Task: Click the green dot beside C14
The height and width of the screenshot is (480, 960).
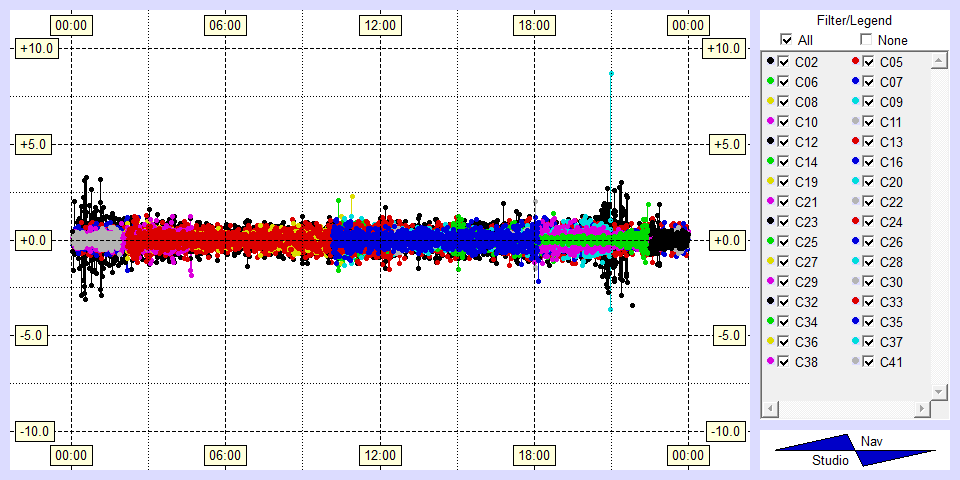Action: pyautogui.click(x=770, y=162)
